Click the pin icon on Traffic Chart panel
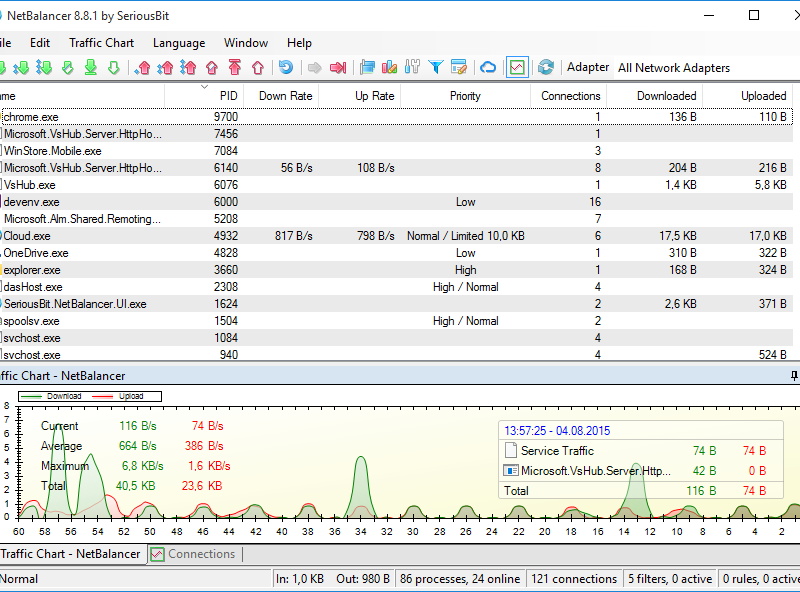The width and height of the screenshot is (800, 592). [x=794, y=376]
